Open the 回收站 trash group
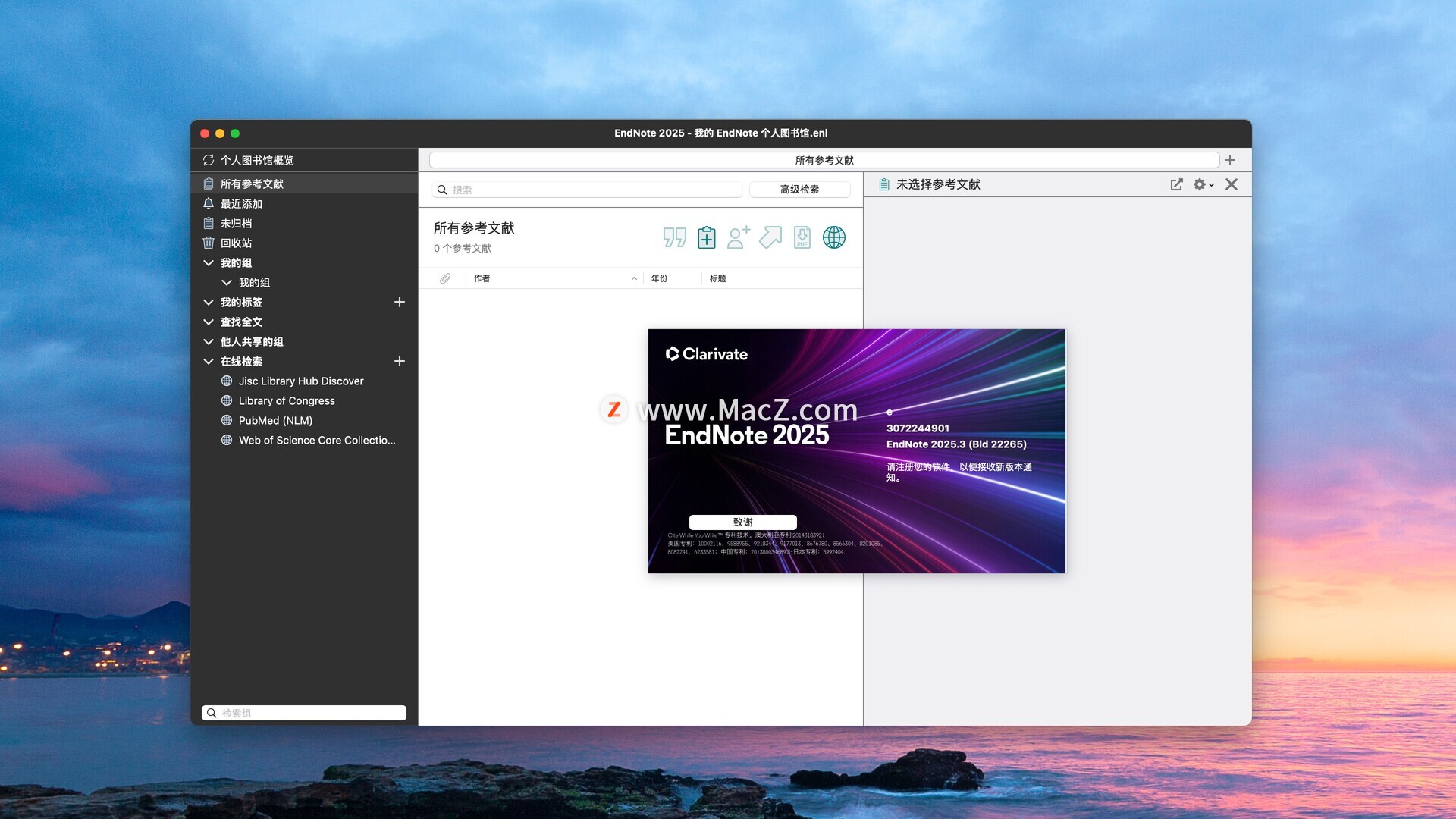The width and height of the screenshot is (1456, 819). 236,243
